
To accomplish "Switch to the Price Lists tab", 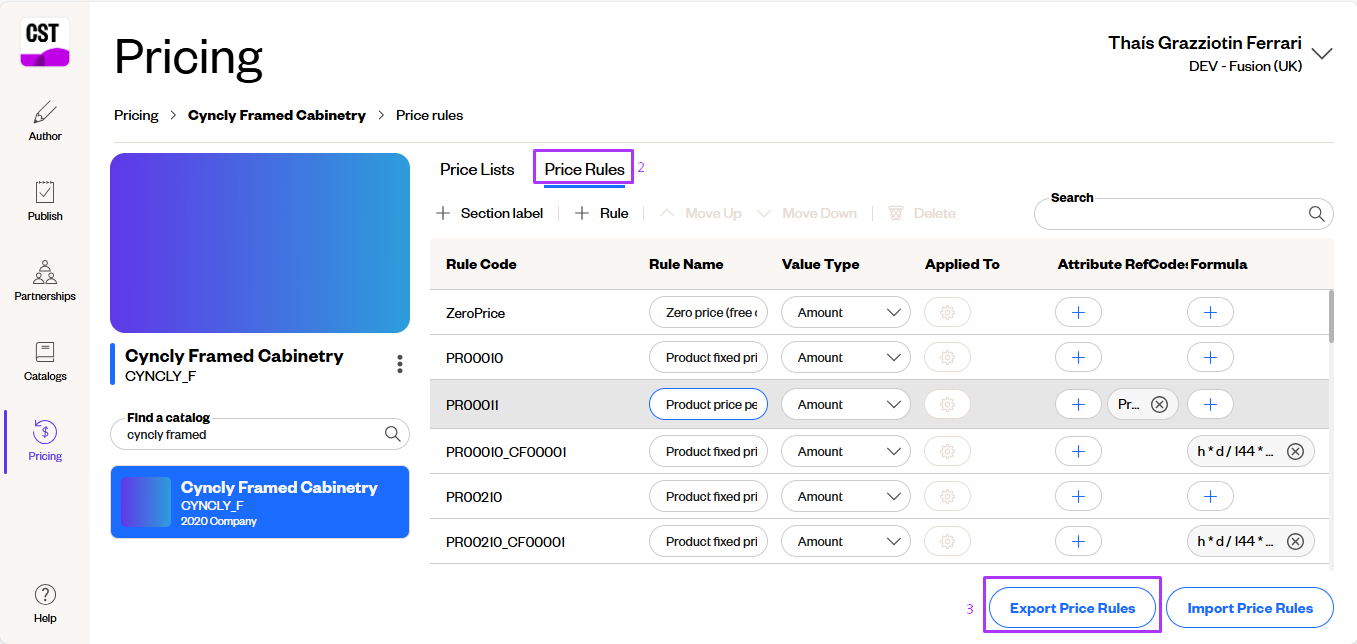I will point(477,169).
